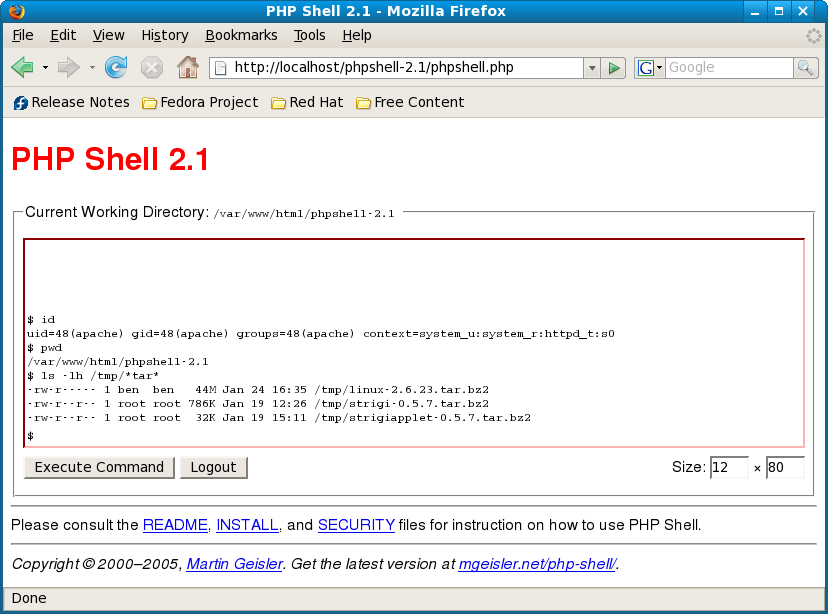Open the Release Notes bookmark

pyautogui.click(x=71, y=102)
